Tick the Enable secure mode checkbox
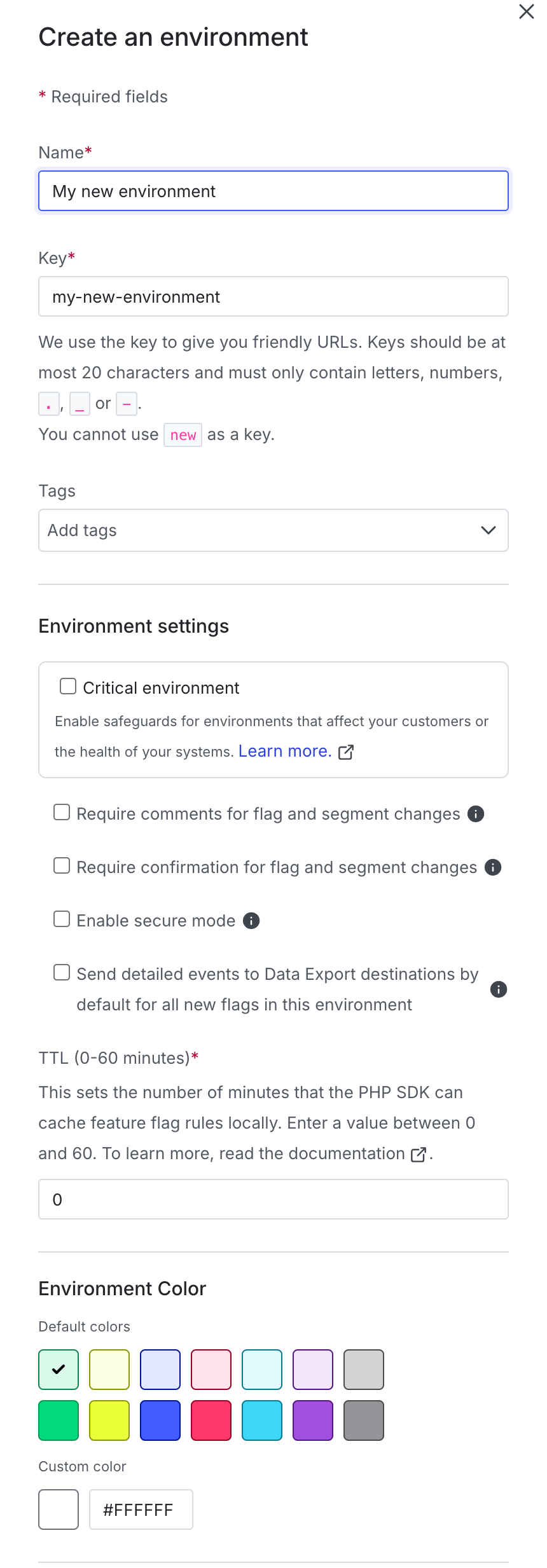This screenshot has width=547, height=1568. 62,919
